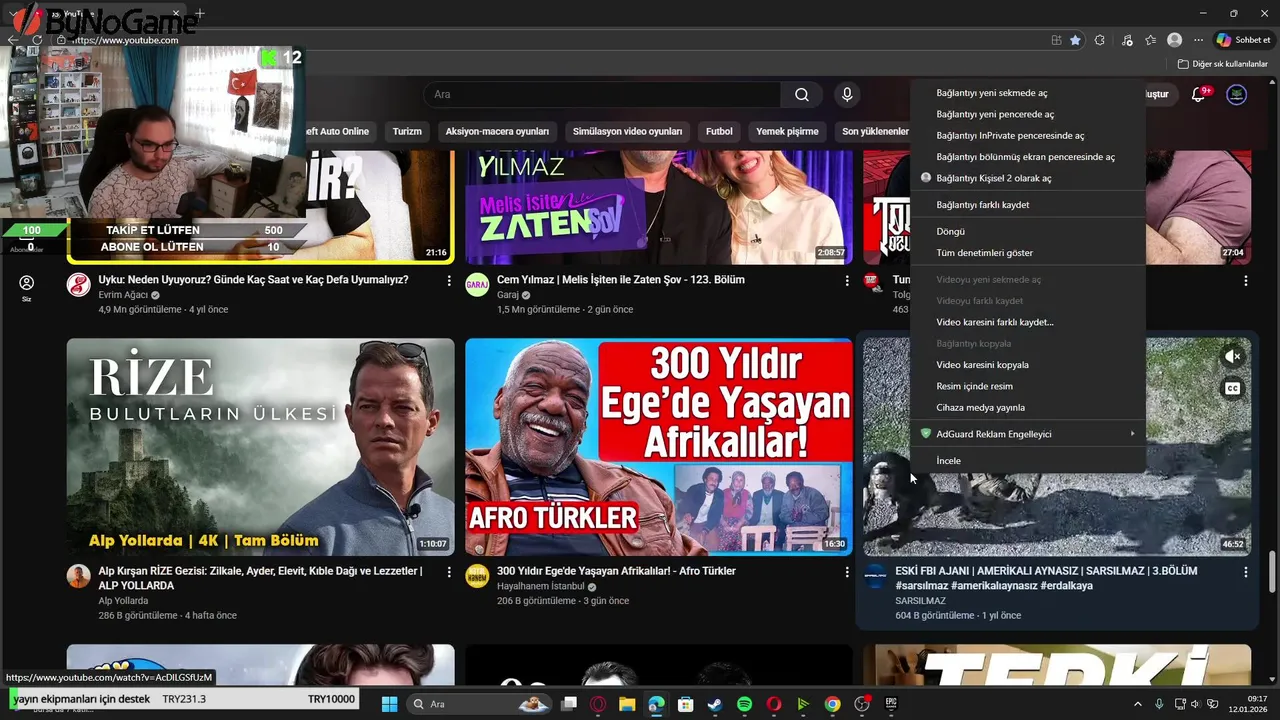
Task: Open Garaj channel avatar
Action: coord(477,284)
